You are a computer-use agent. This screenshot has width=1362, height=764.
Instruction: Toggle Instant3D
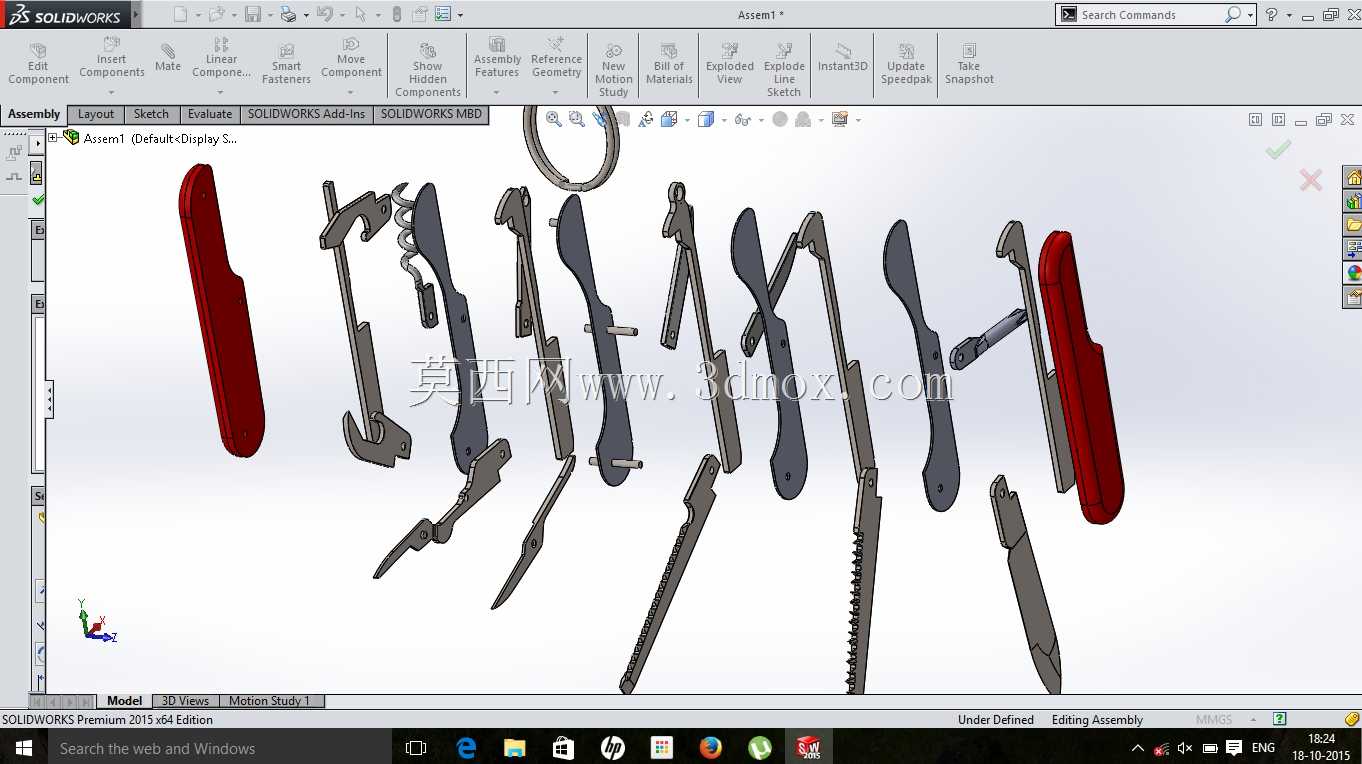(843, 58)
